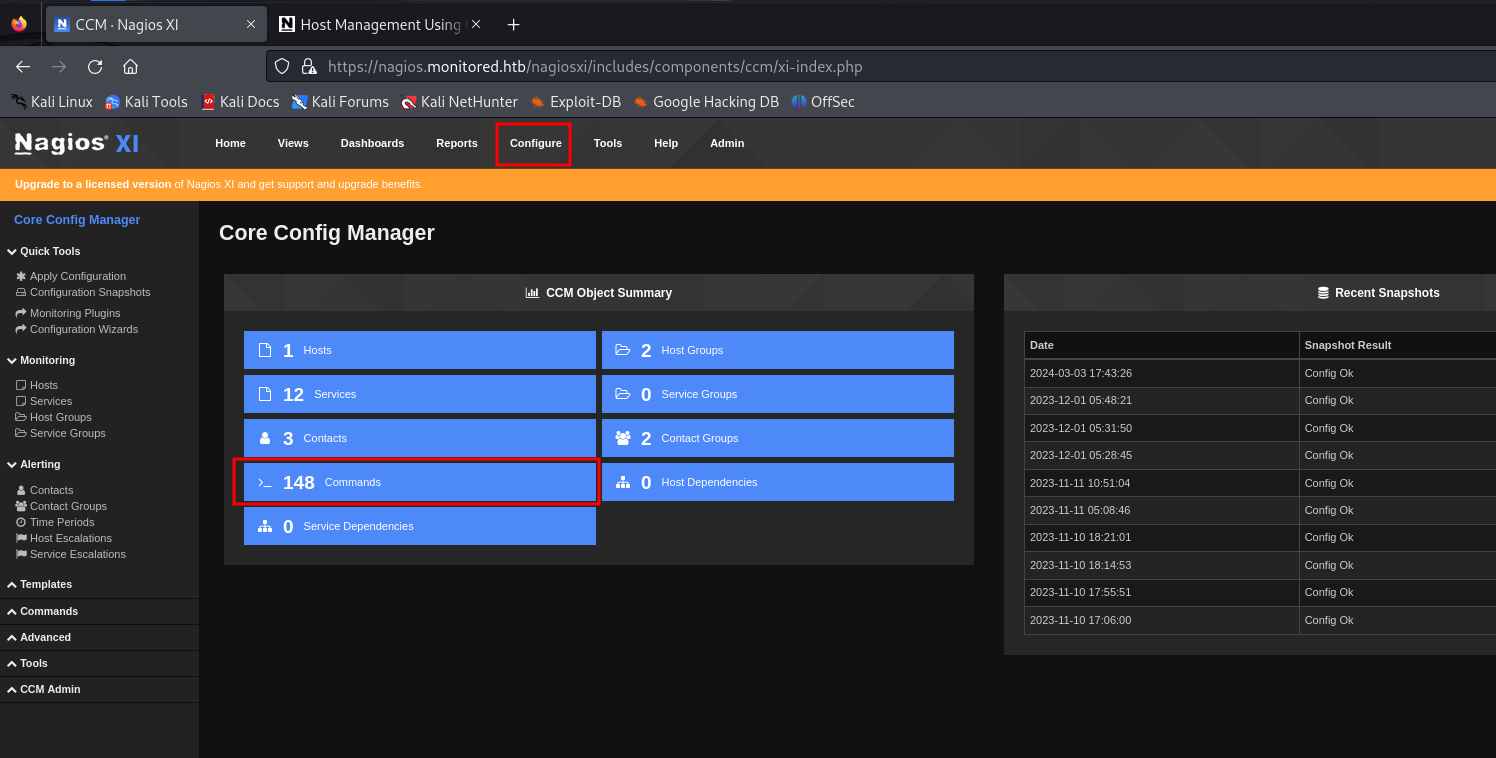The height and width of the screenshot is (758, 1496).
Task: Click Upgrade to a licensed version link
Action: tap(93, 184)
